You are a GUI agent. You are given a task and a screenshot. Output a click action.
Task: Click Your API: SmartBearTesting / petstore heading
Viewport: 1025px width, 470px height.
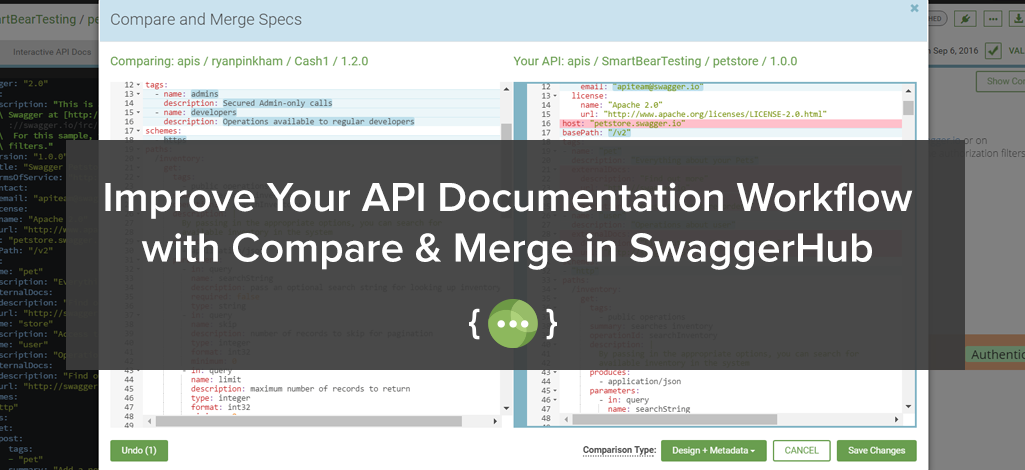point(655,61)
